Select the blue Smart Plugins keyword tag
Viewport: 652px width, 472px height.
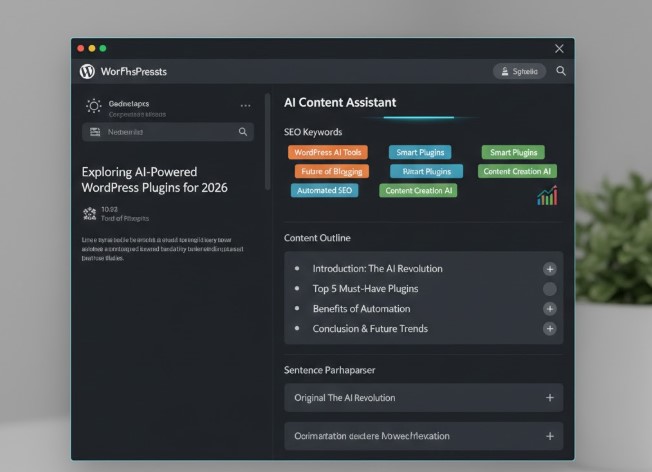[x=420, y=152]
